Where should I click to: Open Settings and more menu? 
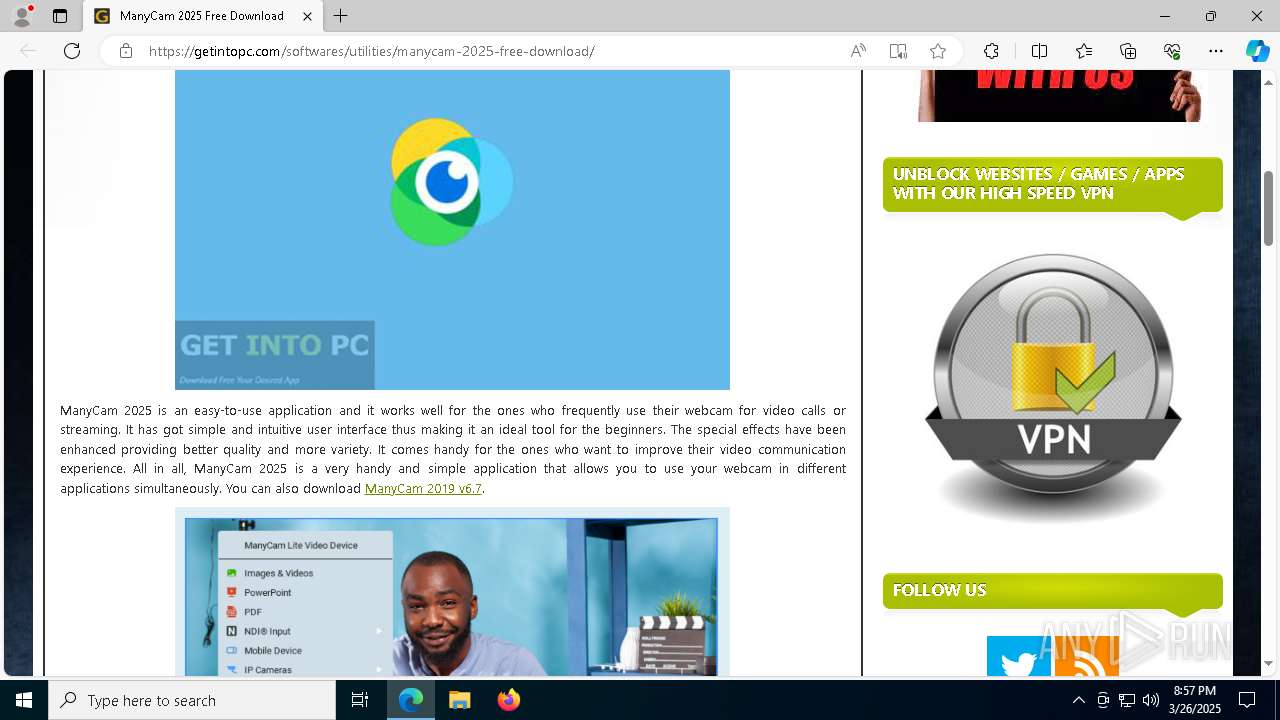coord(1216,51)
